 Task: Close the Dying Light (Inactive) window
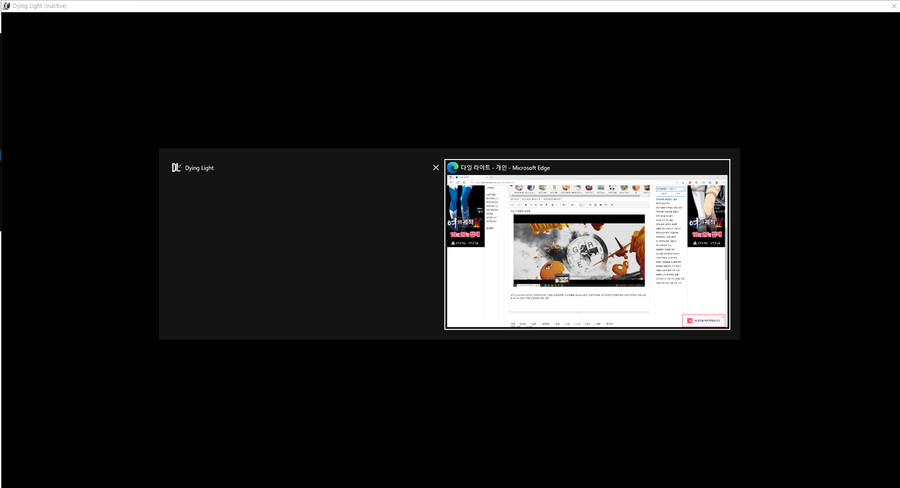[893, 5]
